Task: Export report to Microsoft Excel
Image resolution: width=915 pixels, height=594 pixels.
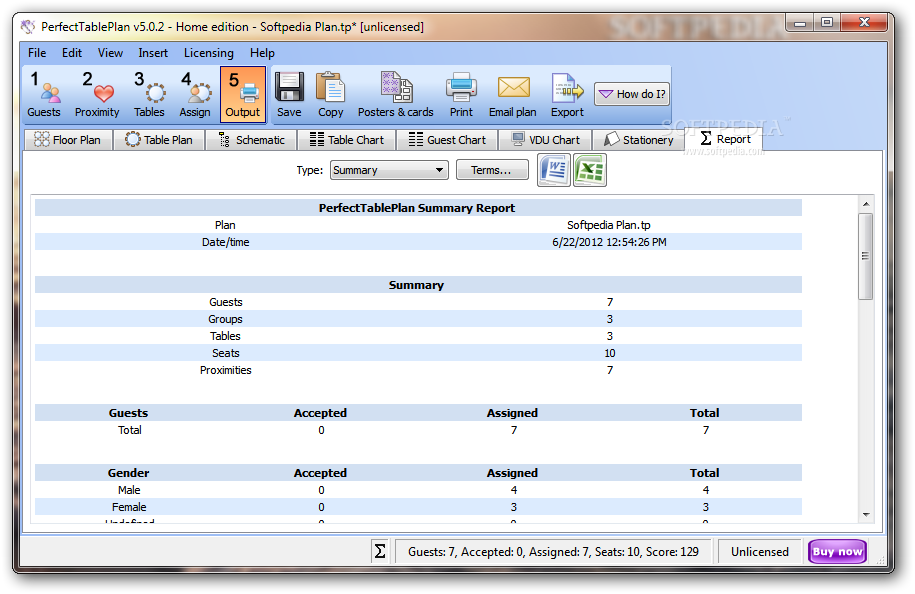Action: (x=590, y=170)
